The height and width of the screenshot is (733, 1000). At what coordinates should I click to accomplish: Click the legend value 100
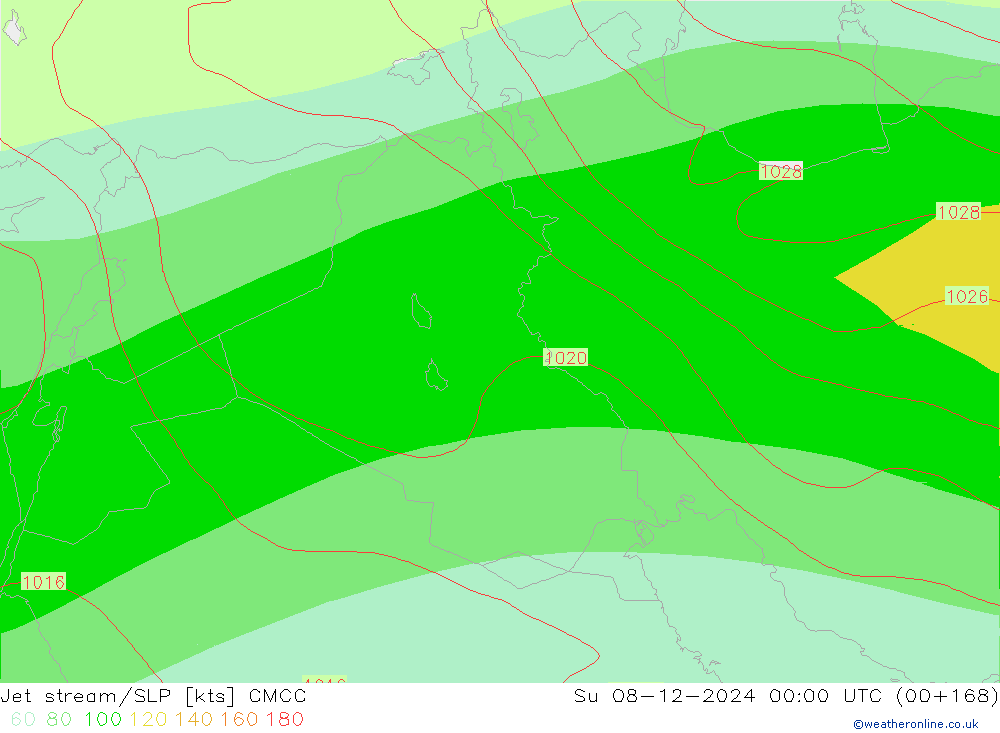point(103,720)
